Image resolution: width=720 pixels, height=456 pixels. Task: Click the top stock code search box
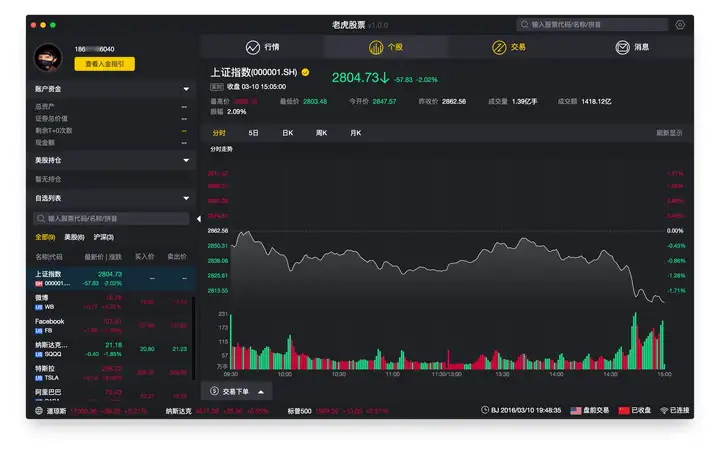(x=592, y=24)
